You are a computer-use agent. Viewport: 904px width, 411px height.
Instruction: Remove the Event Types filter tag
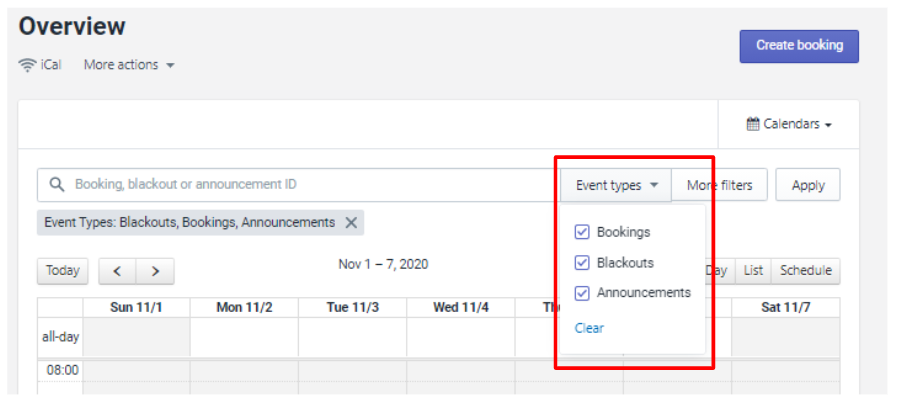tap(351, 223)
